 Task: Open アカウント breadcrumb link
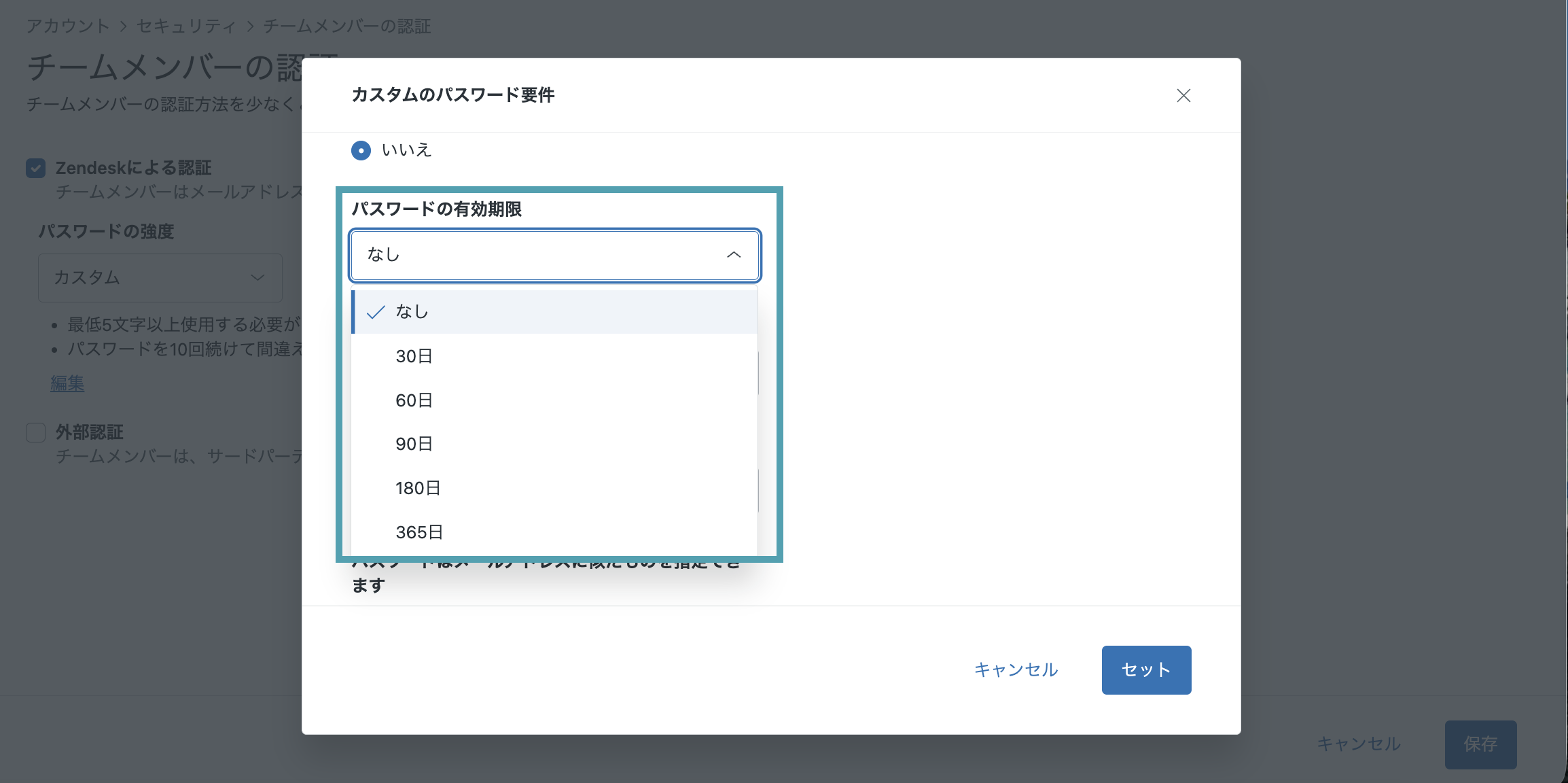pyautogui.click(x=68, y=27)
